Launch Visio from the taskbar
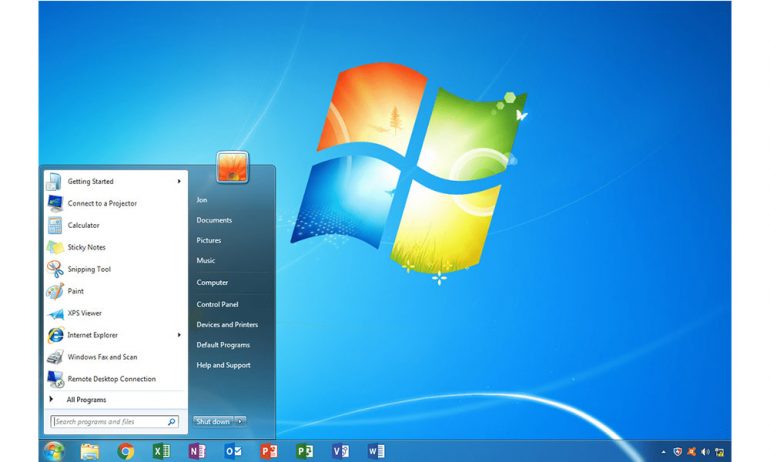This screenshot has width=770, height=462. (x=340, y=451)
